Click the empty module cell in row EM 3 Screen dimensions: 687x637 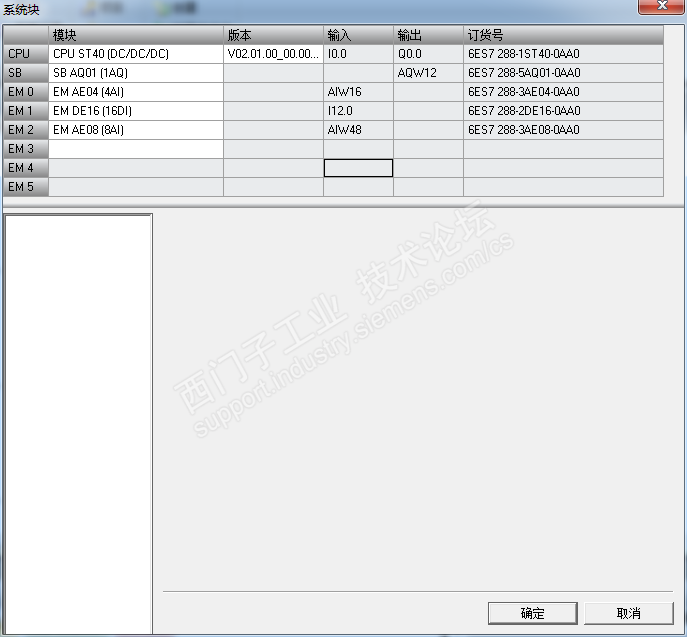coord(136,149)
